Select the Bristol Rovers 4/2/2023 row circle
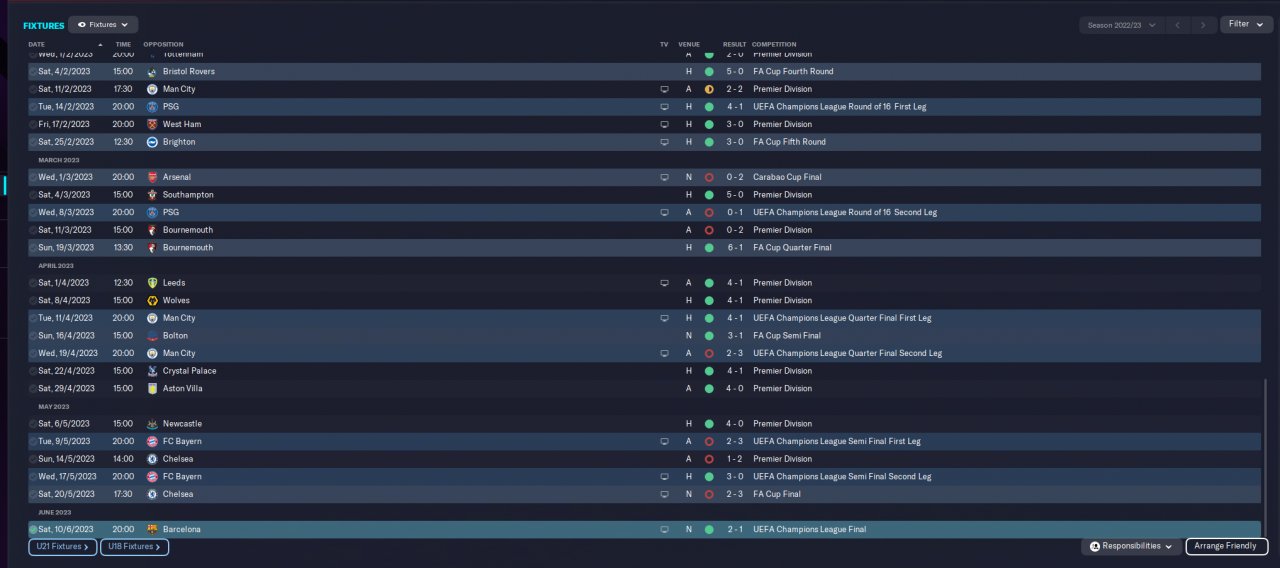Image resolution: width=1280 pixels, height=568 pixels. [33, 72]
